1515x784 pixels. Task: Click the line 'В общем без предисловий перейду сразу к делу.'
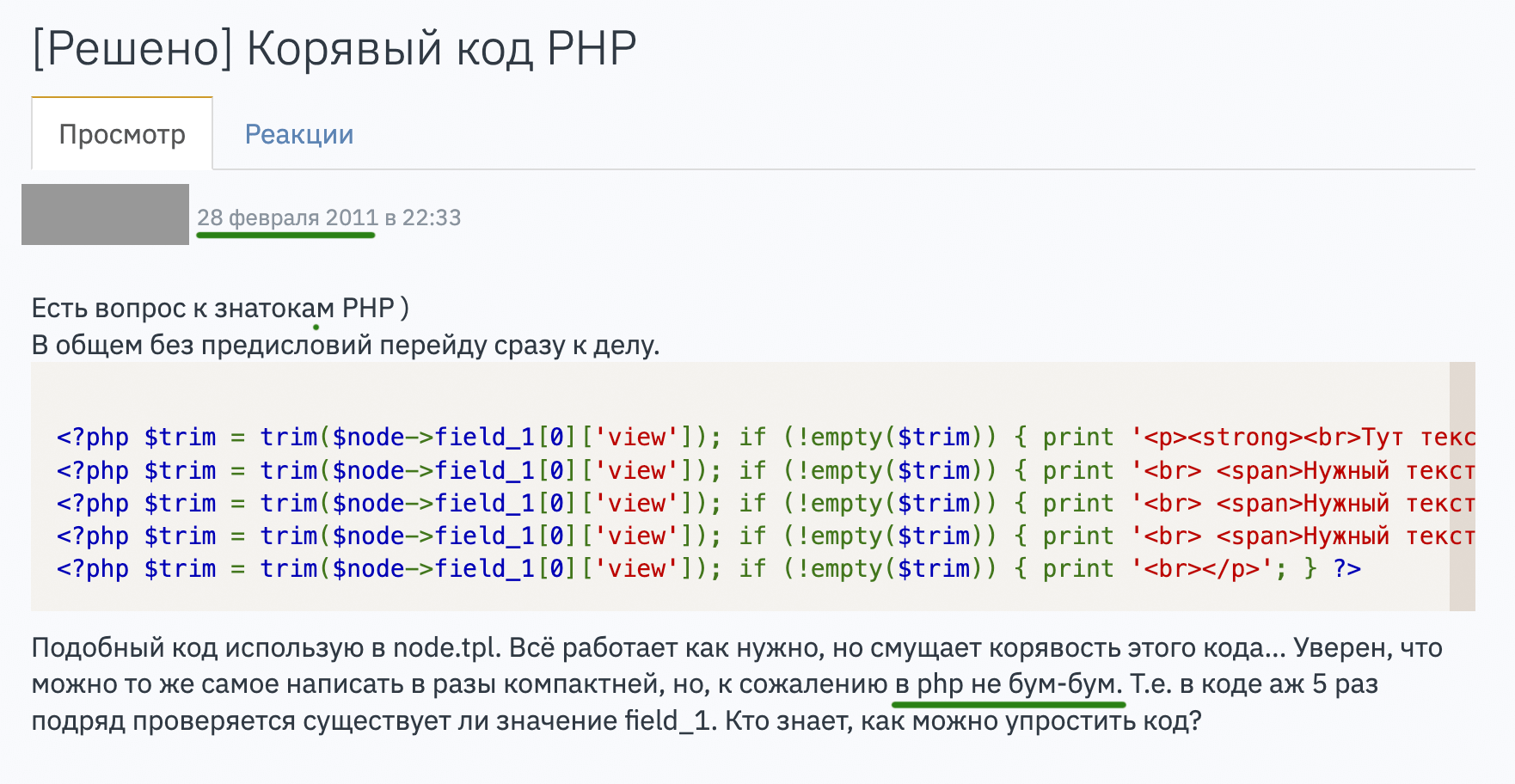(x=346, y=345)
